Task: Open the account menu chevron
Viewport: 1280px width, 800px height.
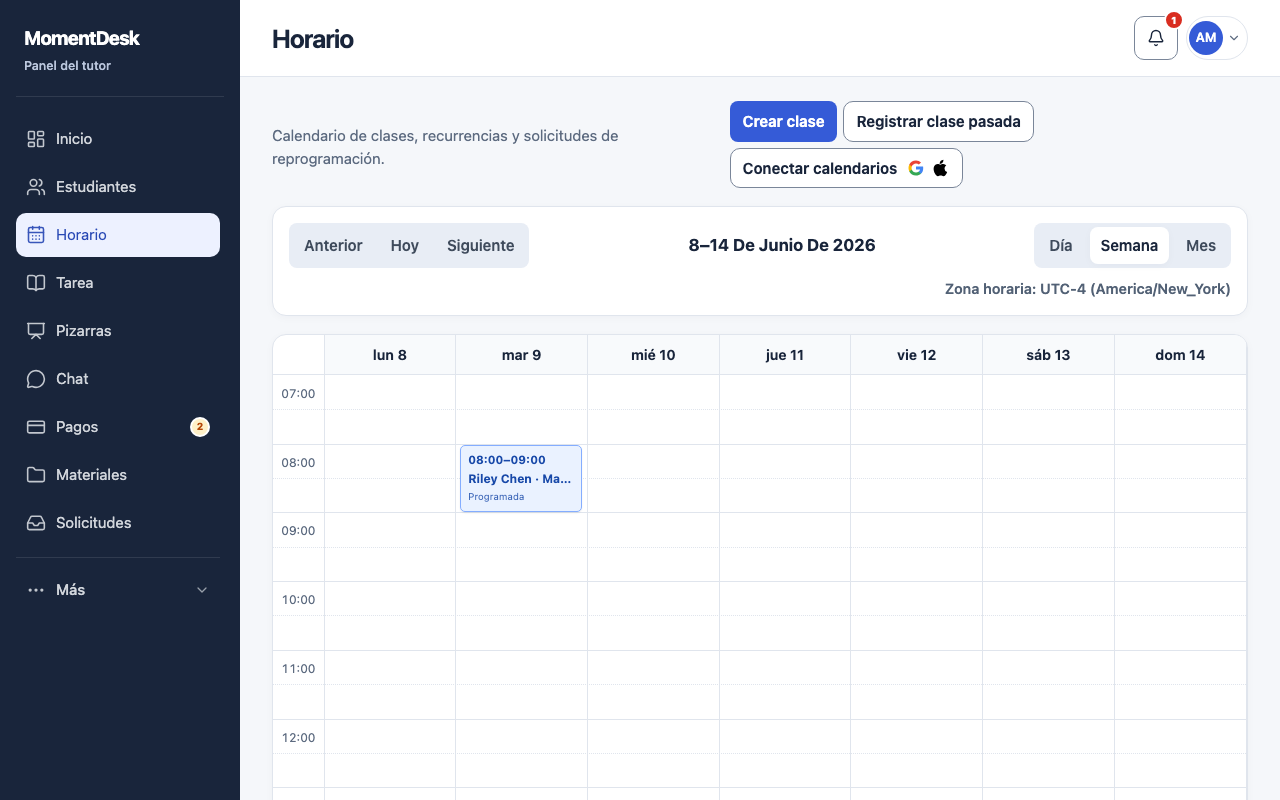Action: pyautogui.click(x=1234, y=38)
